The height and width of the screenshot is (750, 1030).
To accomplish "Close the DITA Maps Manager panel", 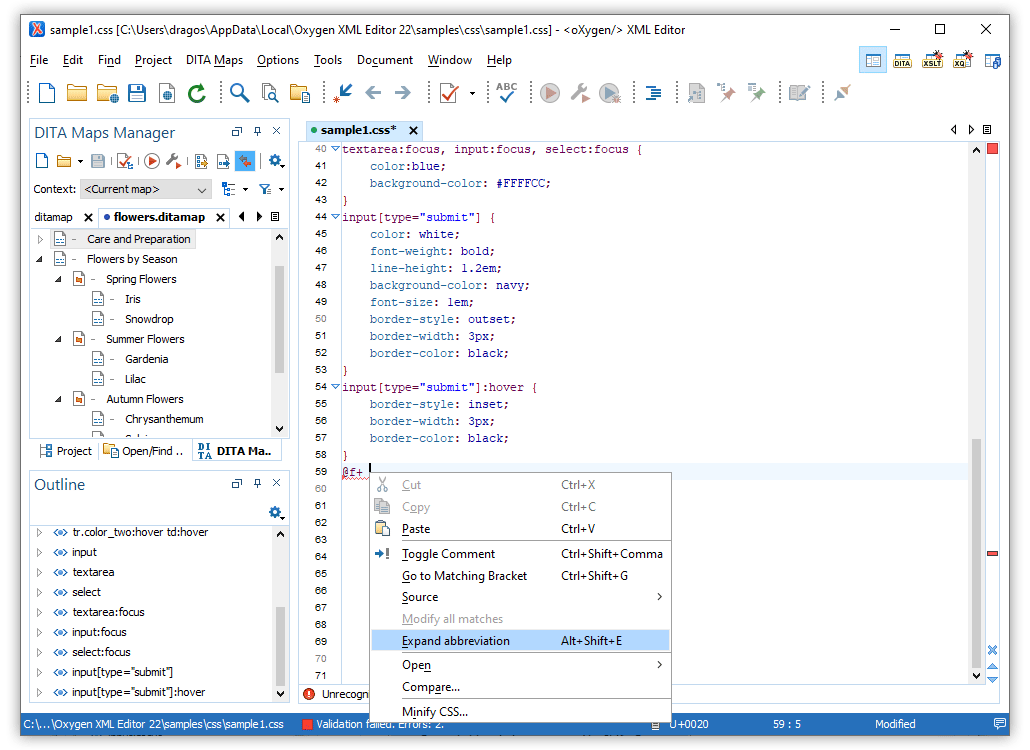I will (277, 131).
